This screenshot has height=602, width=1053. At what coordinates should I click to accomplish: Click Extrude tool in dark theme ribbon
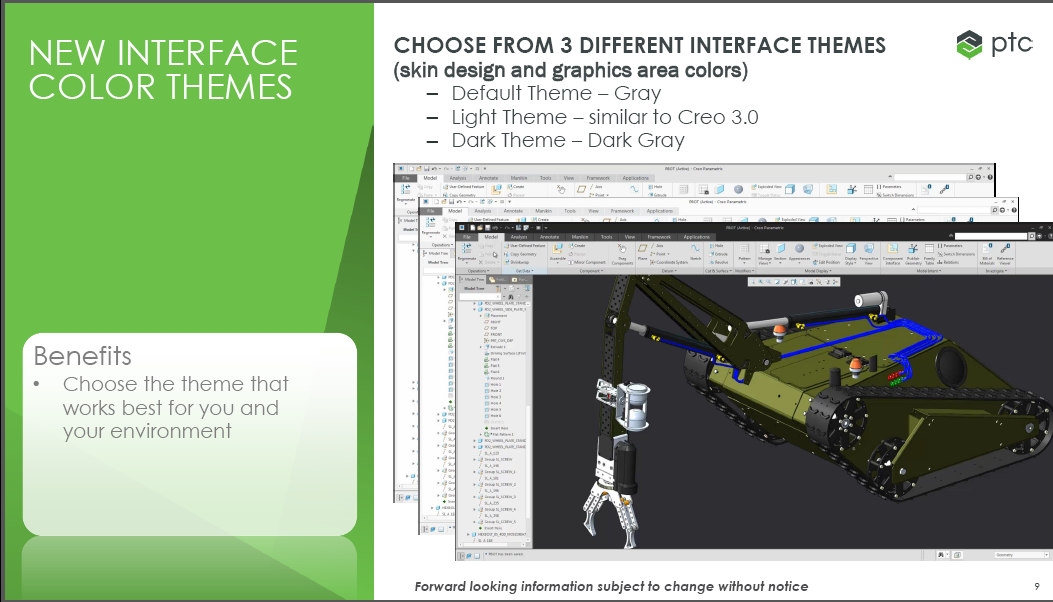[719, 254]
